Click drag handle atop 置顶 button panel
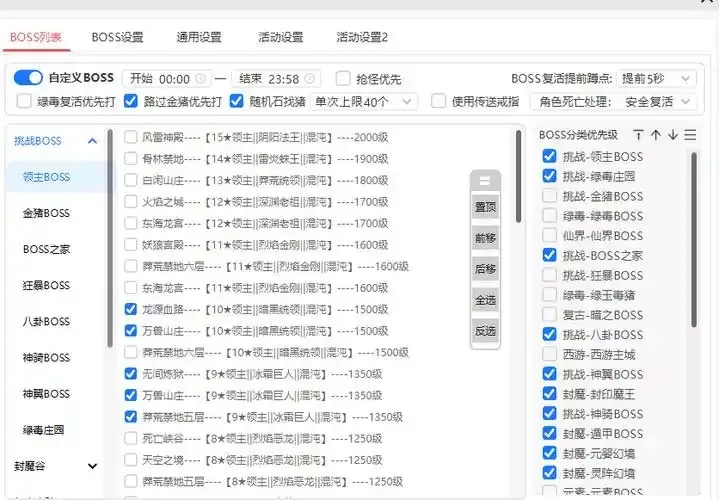Screen dimensions: 719x500 [485, 181]
